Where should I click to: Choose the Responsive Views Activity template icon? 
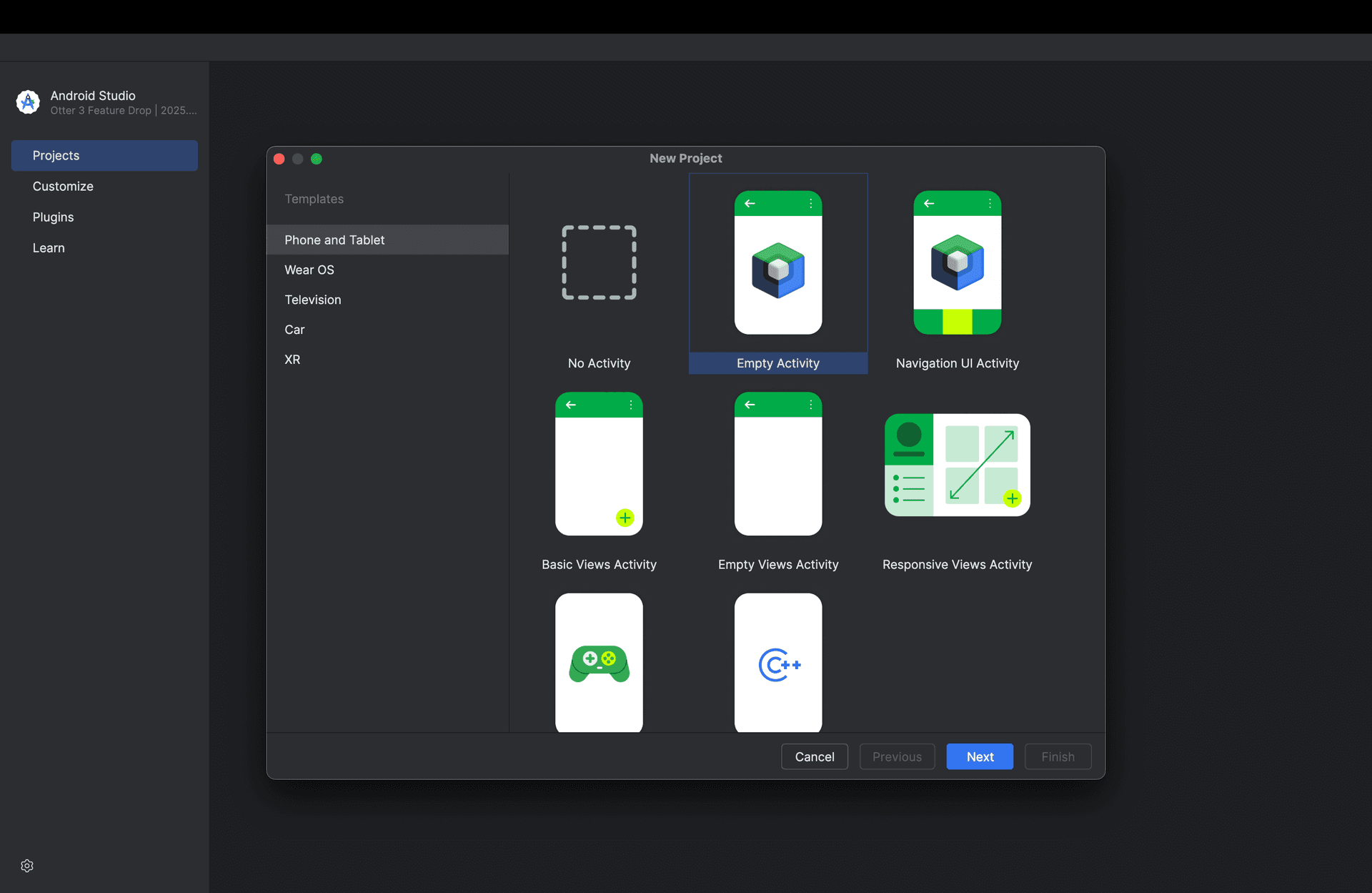click(957, 465)
